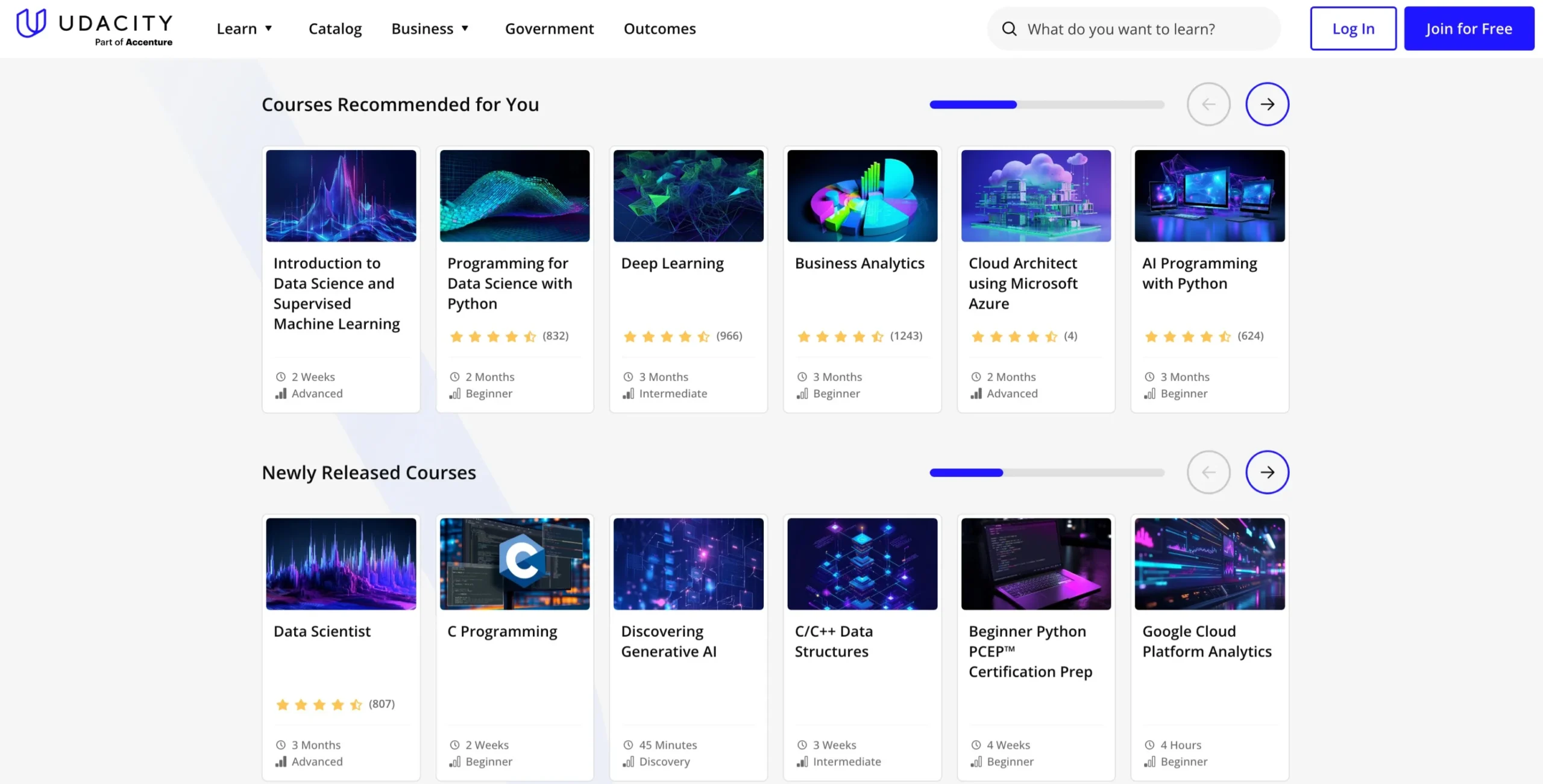Go to the Government page
The image size is (1543, 784).
point(549,29)
